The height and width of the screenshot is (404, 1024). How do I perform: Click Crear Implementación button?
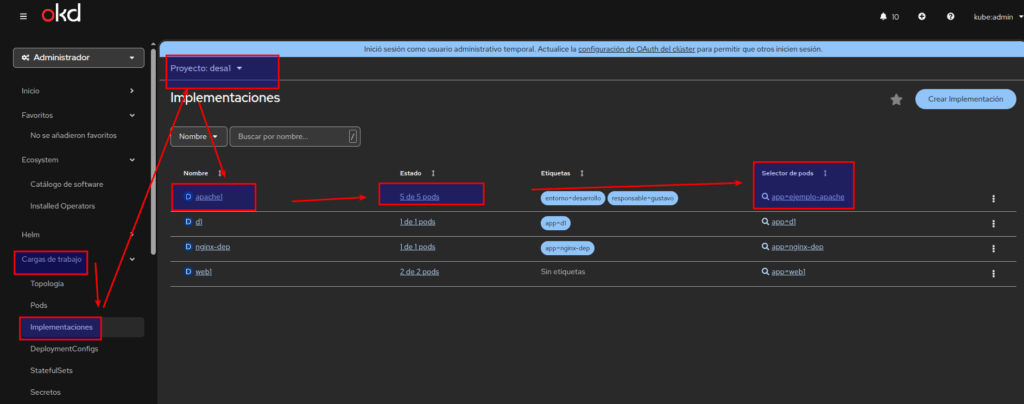coord(965,99)
